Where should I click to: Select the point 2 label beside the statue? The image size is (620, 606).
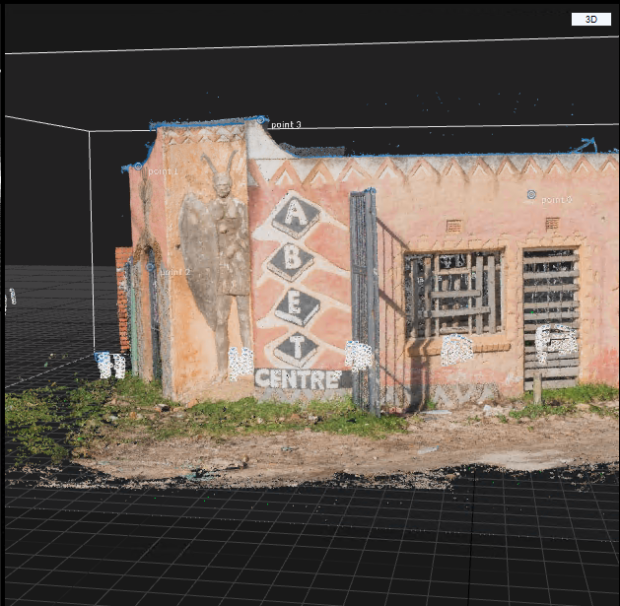[x=175, y=271]
